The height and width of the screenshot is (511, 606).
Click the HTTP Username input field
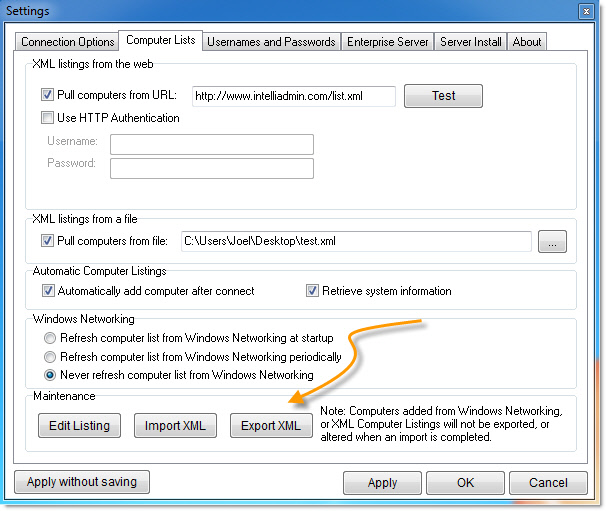tap(212, 144)
